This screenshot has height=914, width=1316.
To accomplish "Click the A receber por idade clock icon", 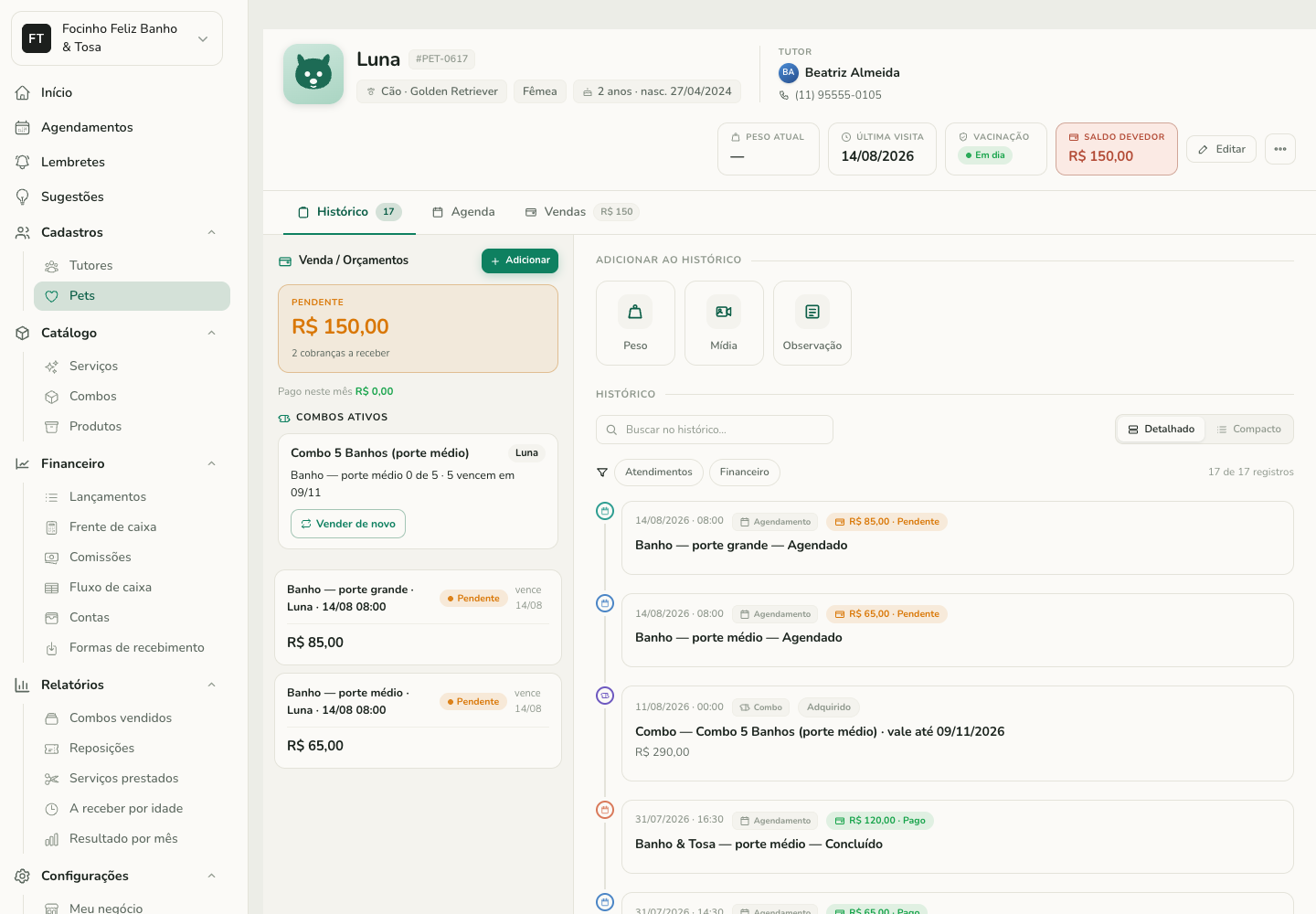I will [52, 809].
